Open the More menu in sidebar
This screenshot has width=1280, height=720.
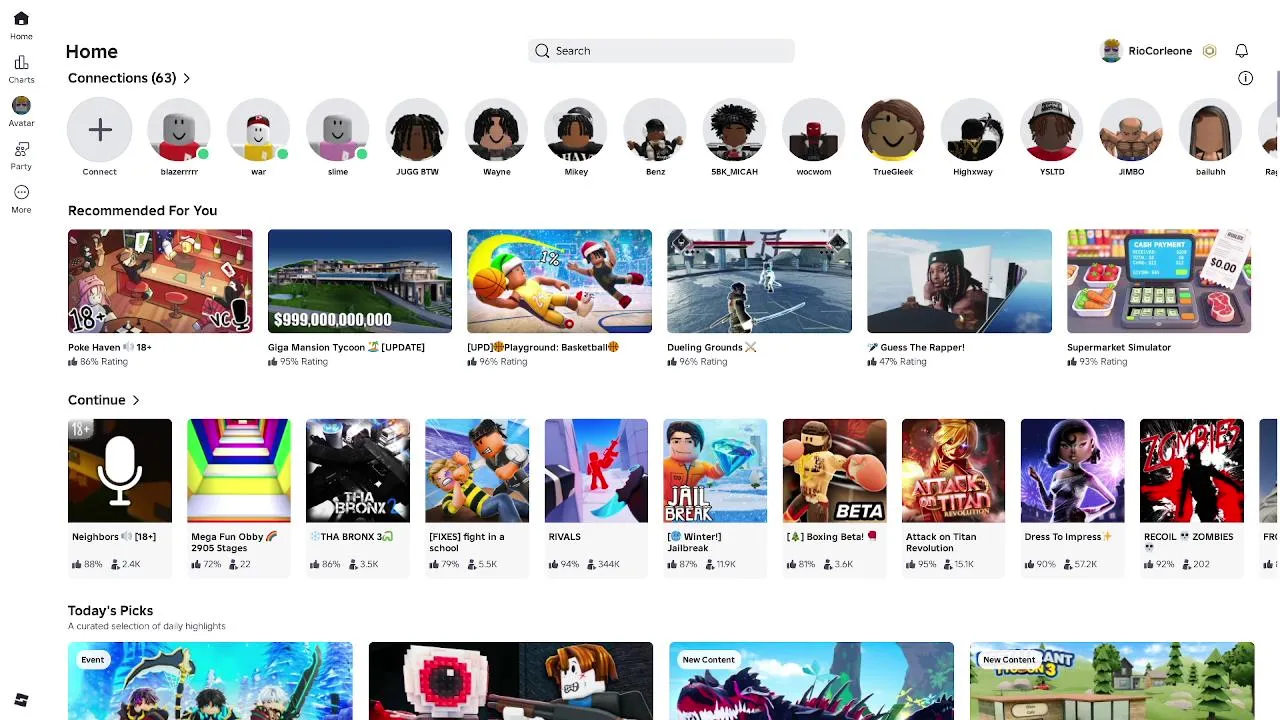(21, 199)
